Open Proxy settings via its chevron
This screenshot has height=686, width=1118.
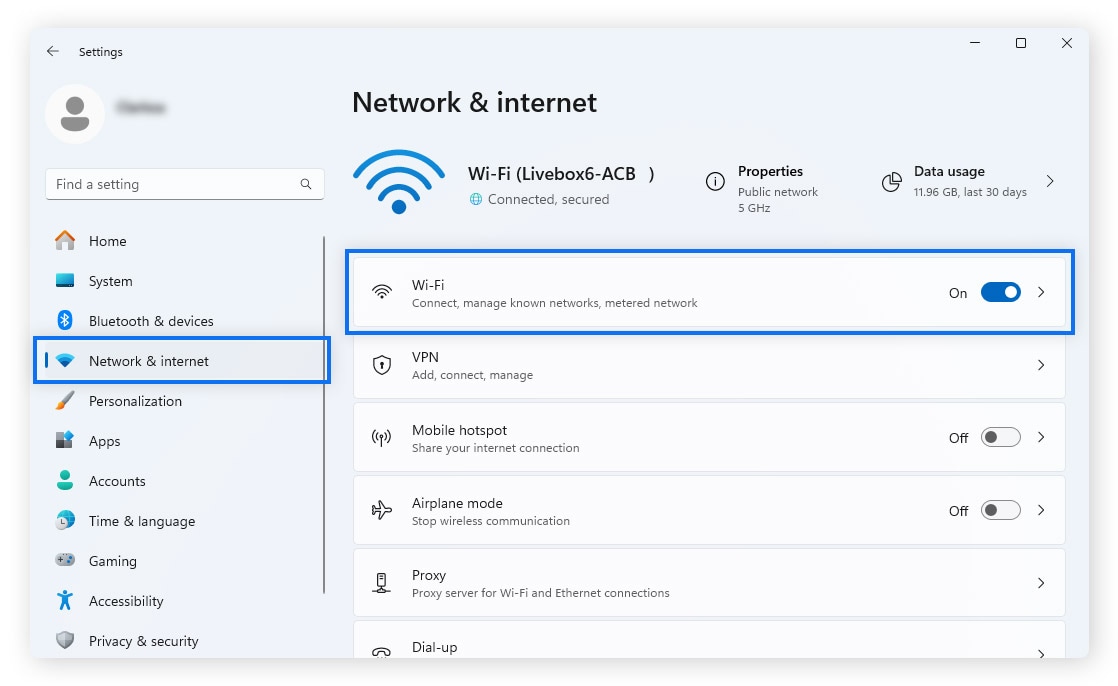click(x=1041, y=583)
